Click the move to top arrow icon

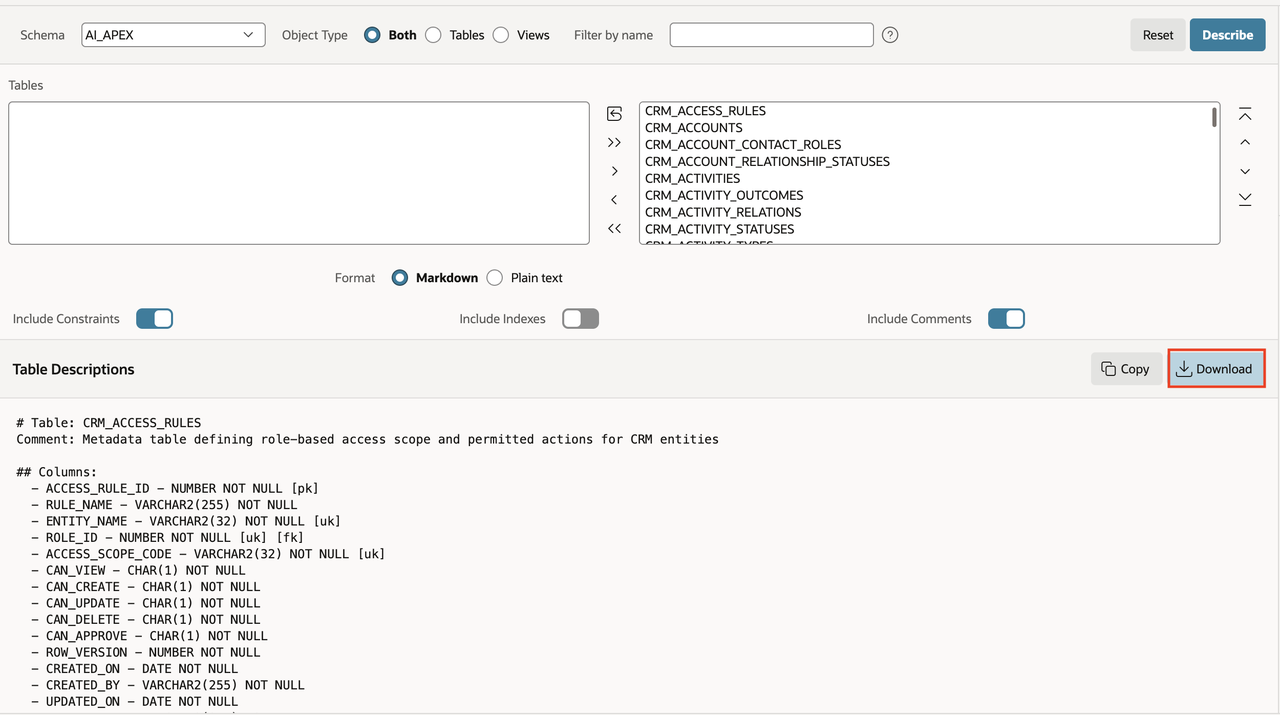(1245, 114)
